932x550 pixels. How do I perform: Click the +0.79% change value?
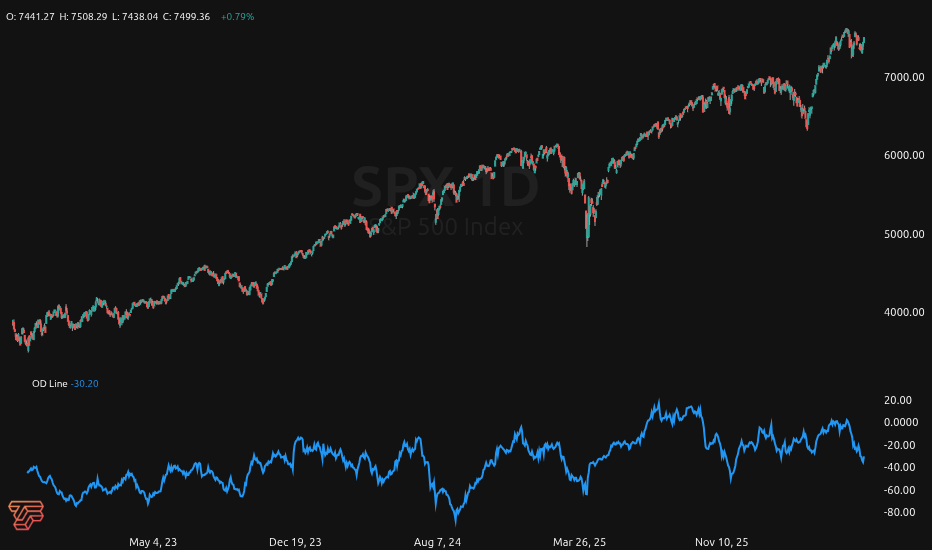(237, 17)
